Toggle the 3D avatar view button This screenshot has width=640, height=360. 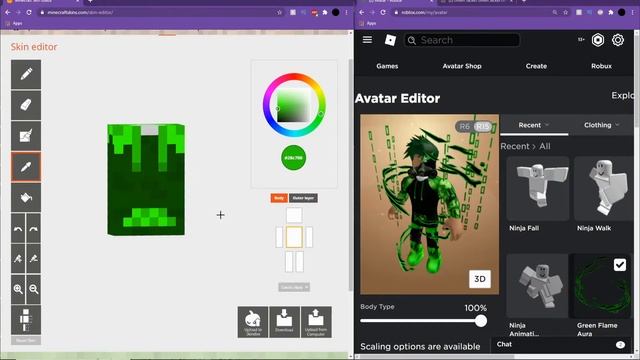[x=480, y=279]
